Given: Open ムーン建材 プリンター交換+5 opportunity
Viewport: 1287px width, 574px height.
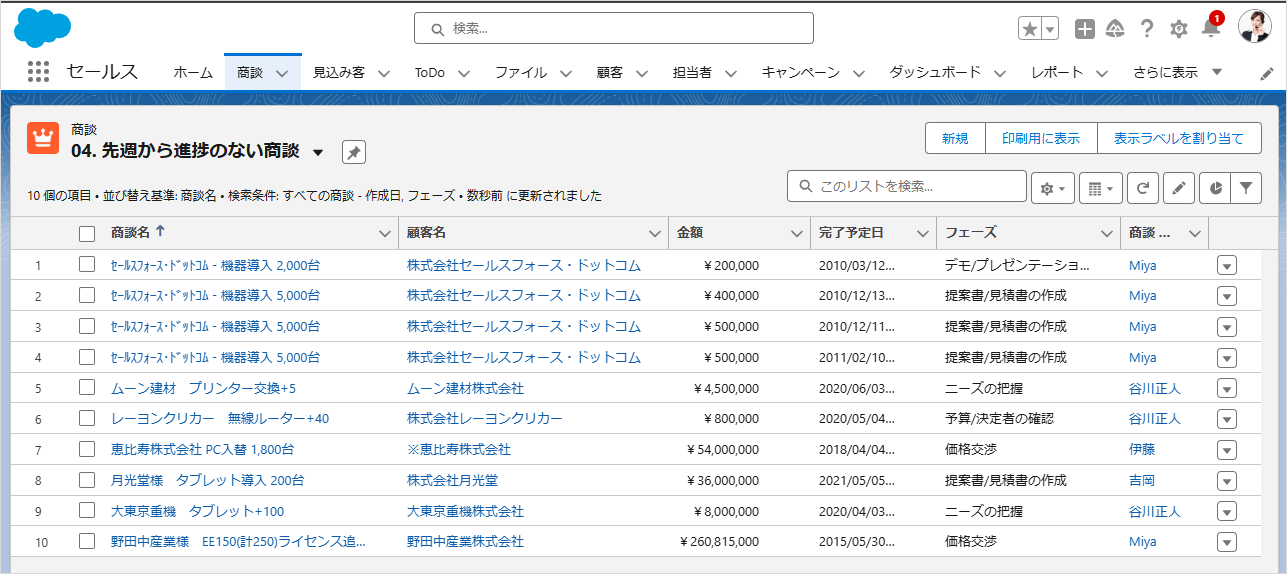Looking at the screenshot, I should point(203,388).
